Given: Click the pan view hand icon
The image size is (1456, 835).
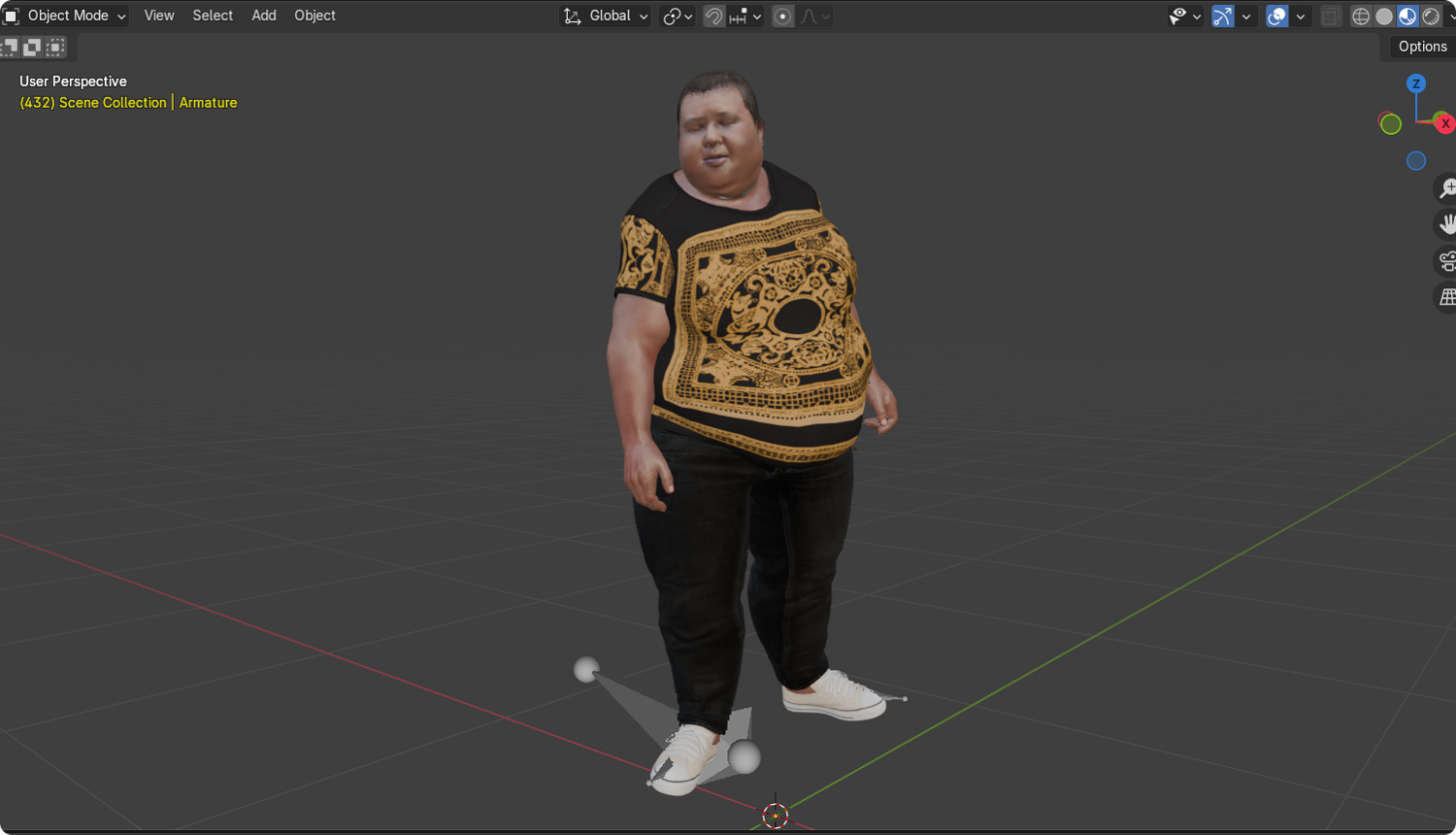Looking at the screenshot, I should pos(1445,224).
